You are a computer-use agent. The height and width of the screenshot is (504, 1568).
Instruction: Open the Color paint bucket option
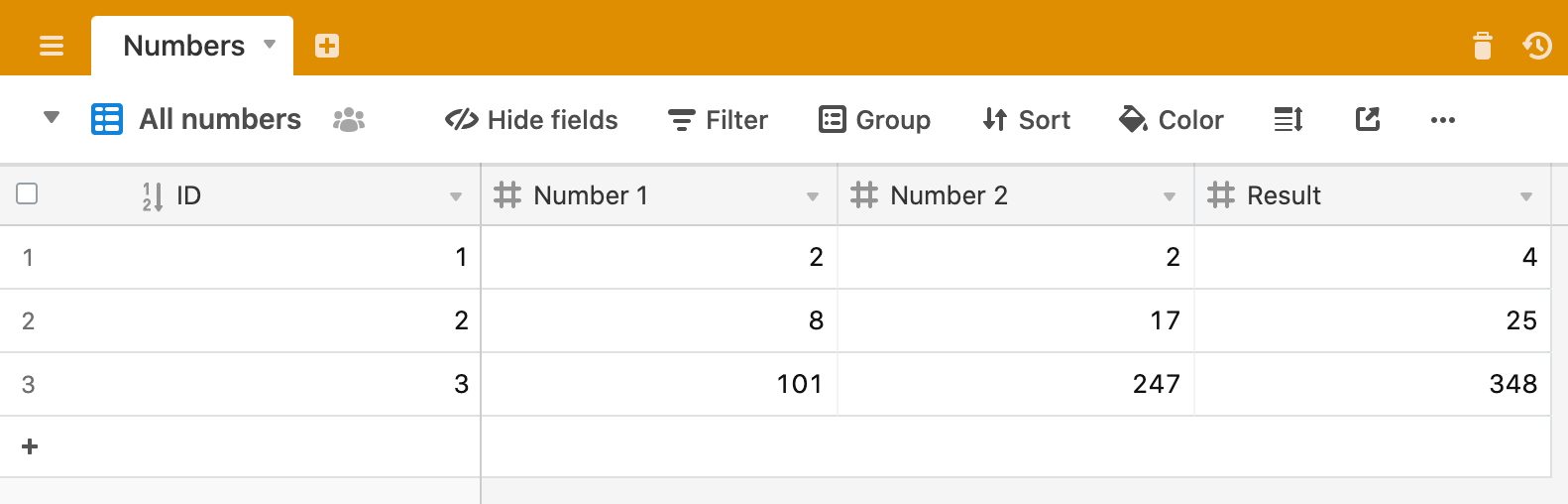click(x=1172, y=120)
